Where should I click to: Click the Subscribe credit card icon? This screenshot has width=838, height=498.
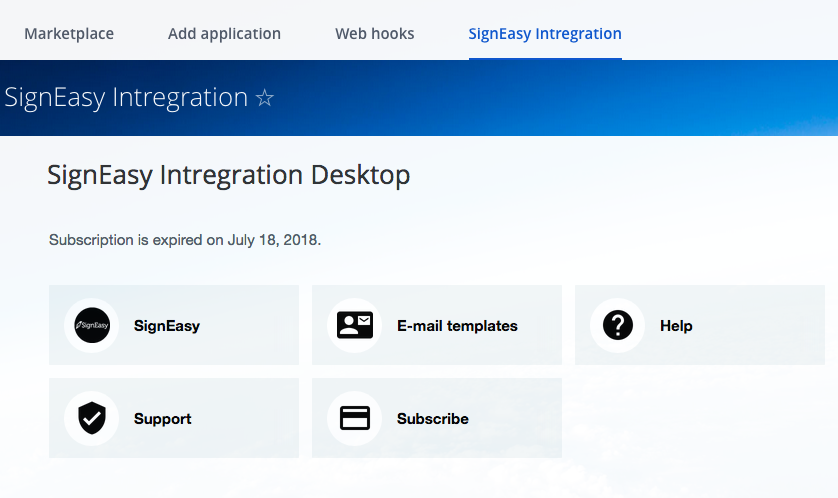coord(355,418)
